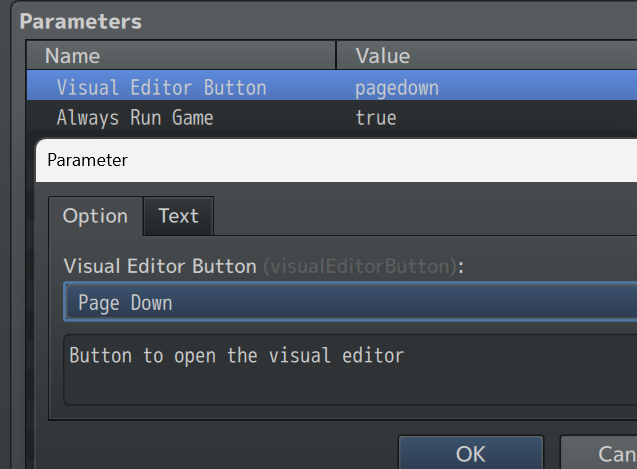Image resolution: width=637 pixels, height=469 pixels.
Task: Click the Parameters section heading
Action: pyautogui.click(x=81, y=21)
